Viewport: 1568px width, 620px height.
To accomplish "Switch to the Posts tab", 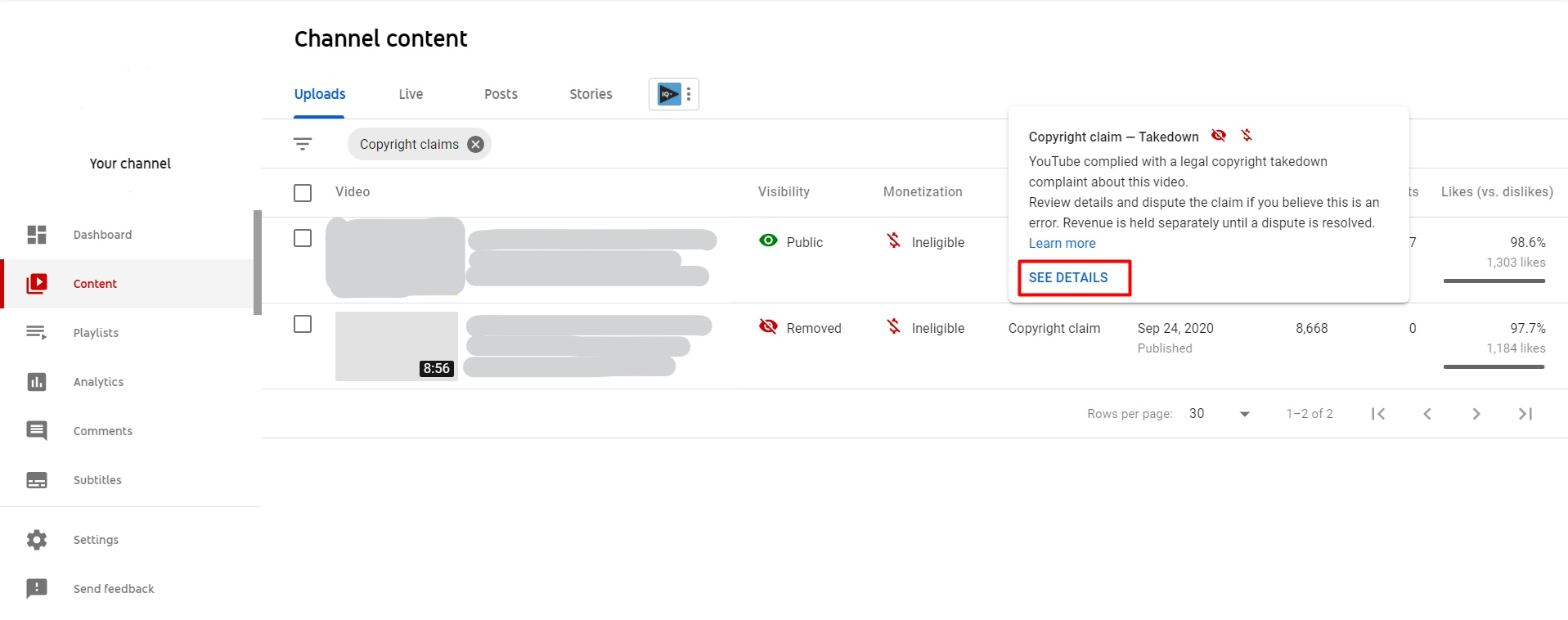I will tap(501, 94).
